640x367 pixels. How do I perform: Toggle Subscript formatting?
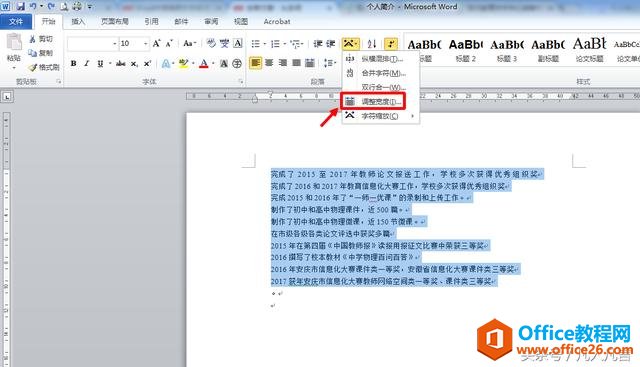click(x=134, y=64)
